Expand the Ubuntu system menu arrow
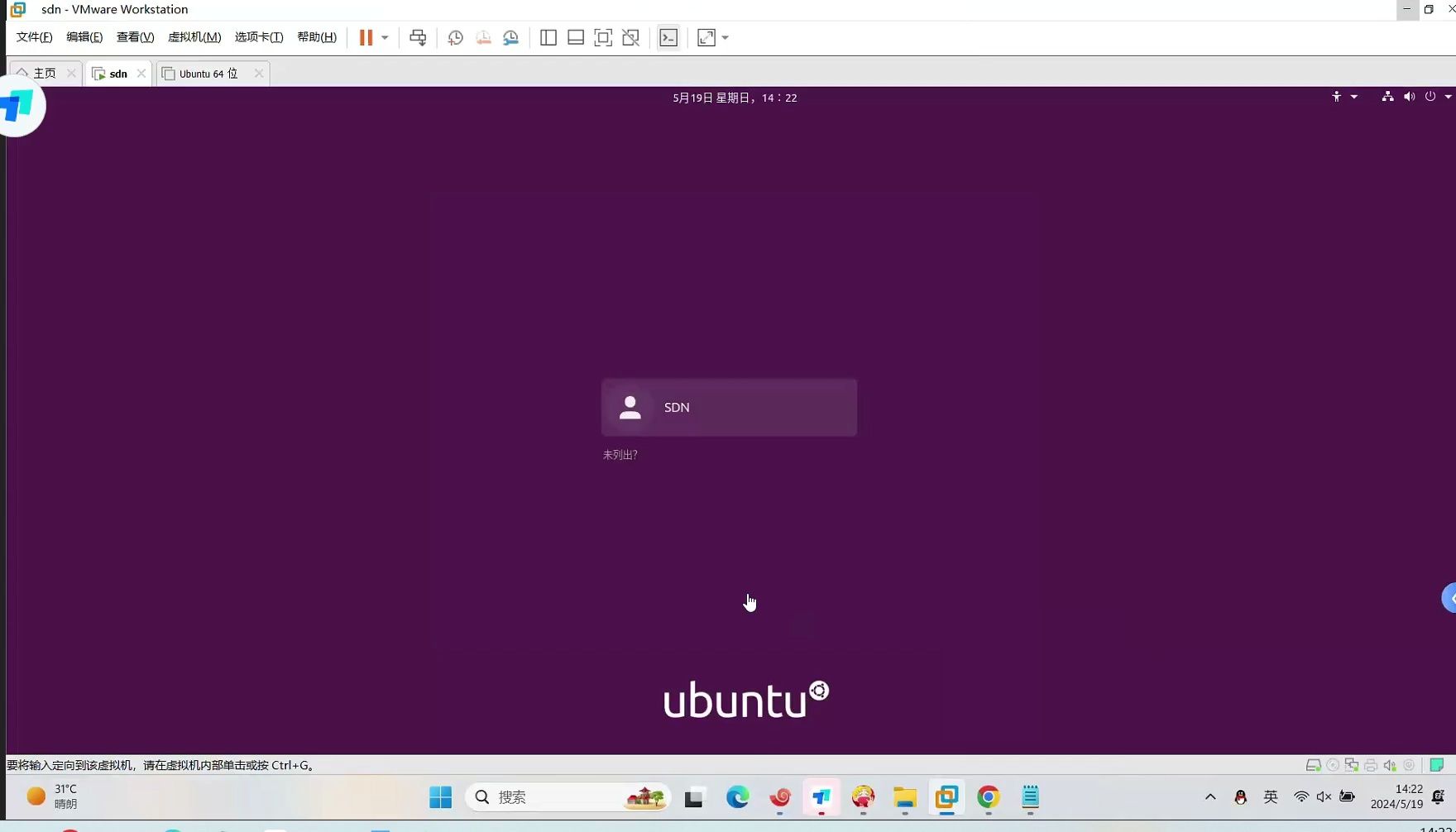This screenshot has height=832, width=1456. pos(1448,97)
